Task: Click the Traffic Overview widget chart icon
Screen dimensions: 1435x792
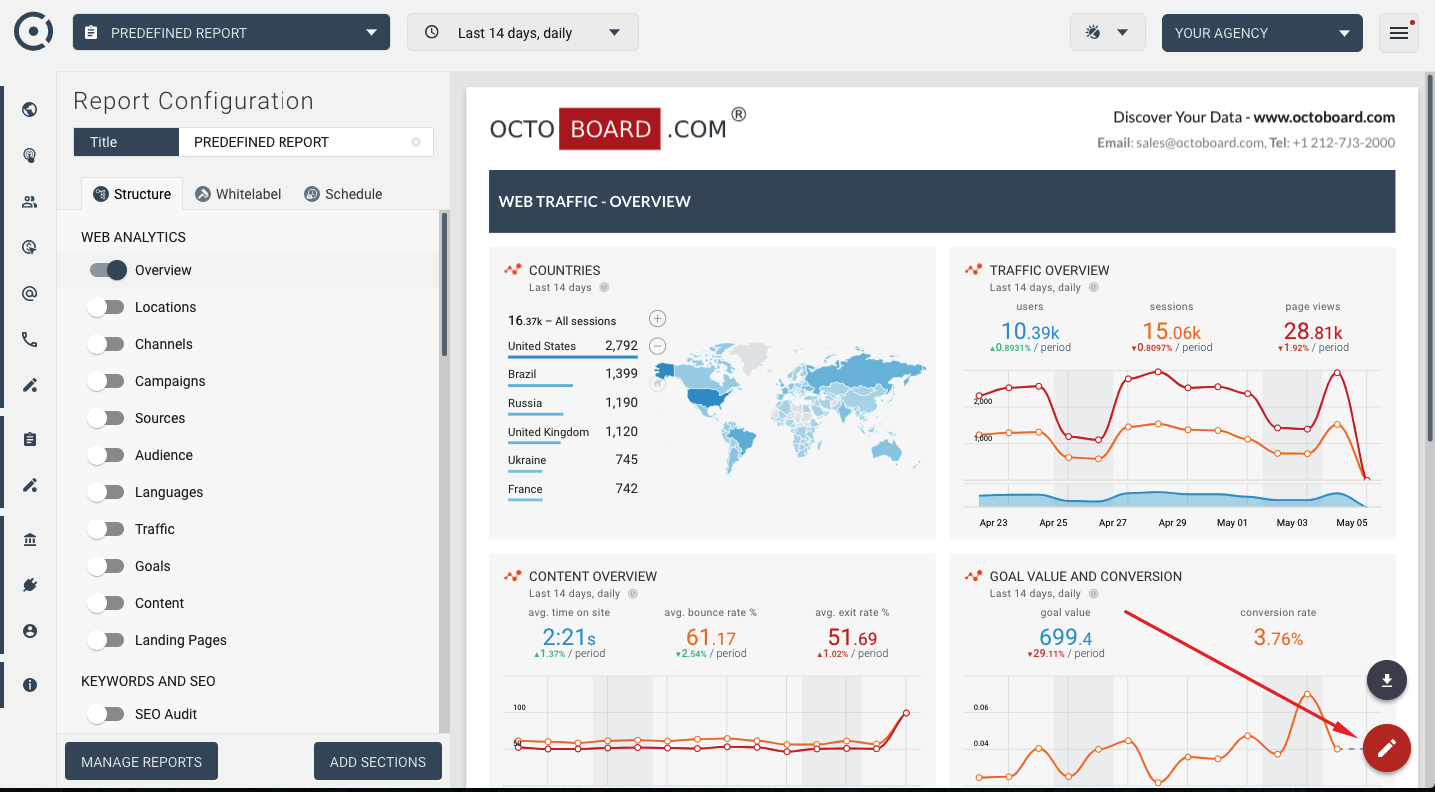Action: point(973,270)
